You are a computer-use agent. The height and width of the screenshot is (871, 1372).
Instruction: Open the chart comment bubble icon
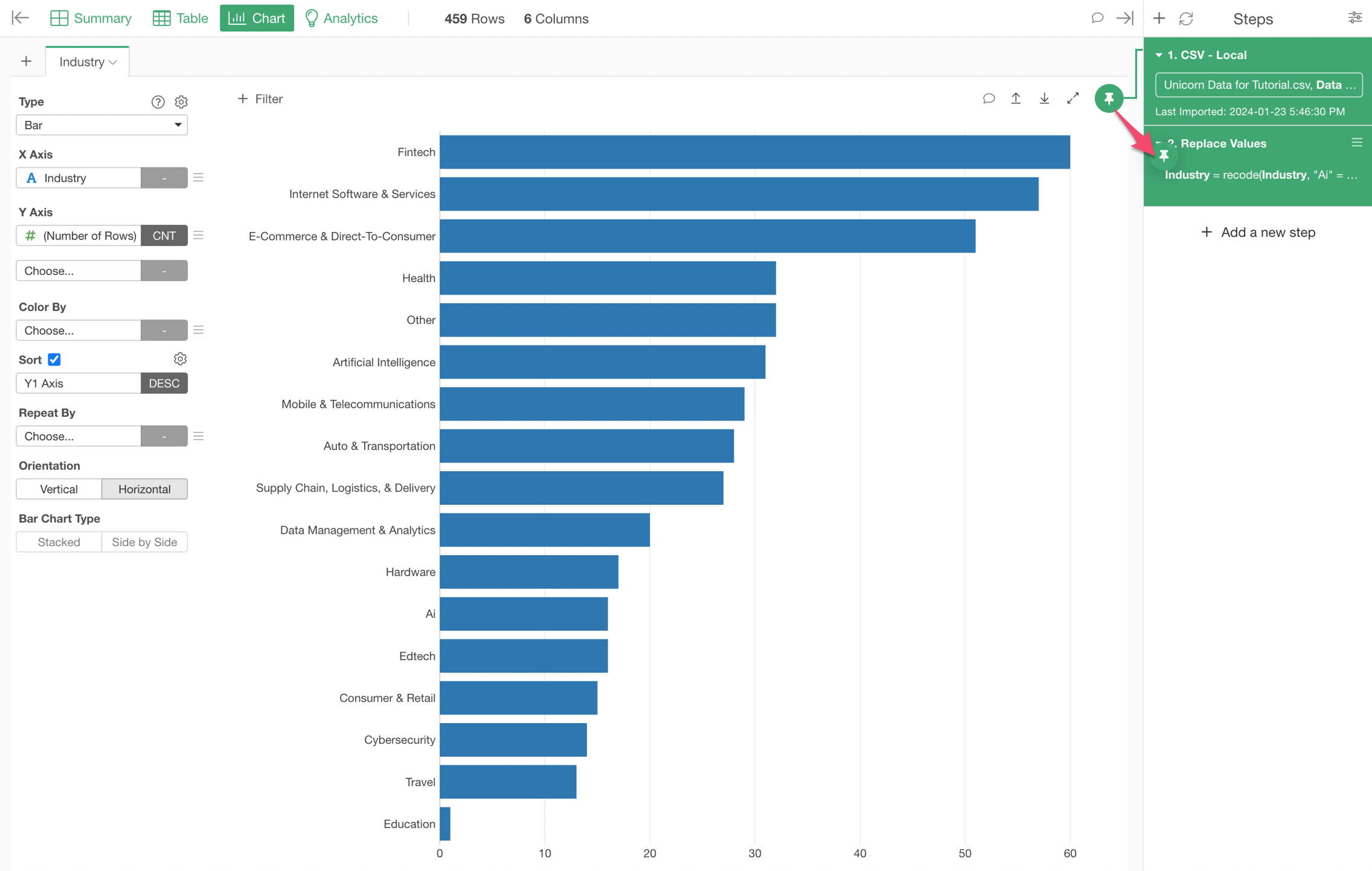tap(988, 98)
